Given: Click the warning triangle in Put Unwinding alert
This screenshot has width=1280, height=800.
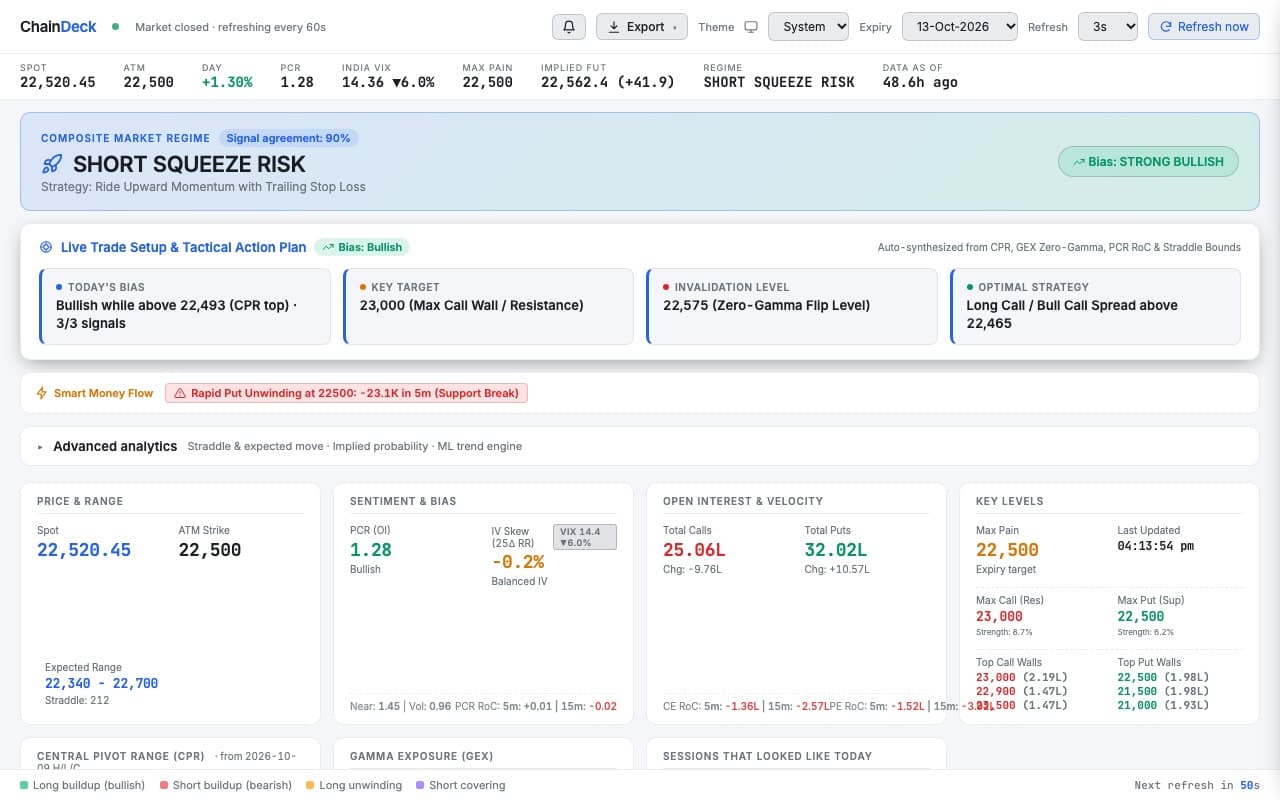Looking at the screenshot, I should pos(180,393).
